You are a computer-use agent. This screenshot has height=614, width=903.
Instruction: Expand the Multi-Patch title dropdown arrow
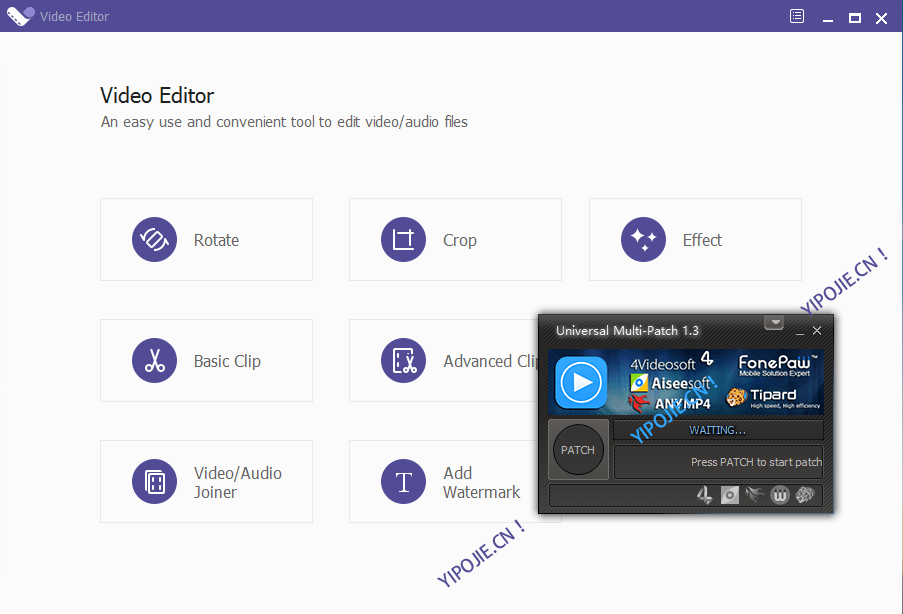[x=774, y=323]
